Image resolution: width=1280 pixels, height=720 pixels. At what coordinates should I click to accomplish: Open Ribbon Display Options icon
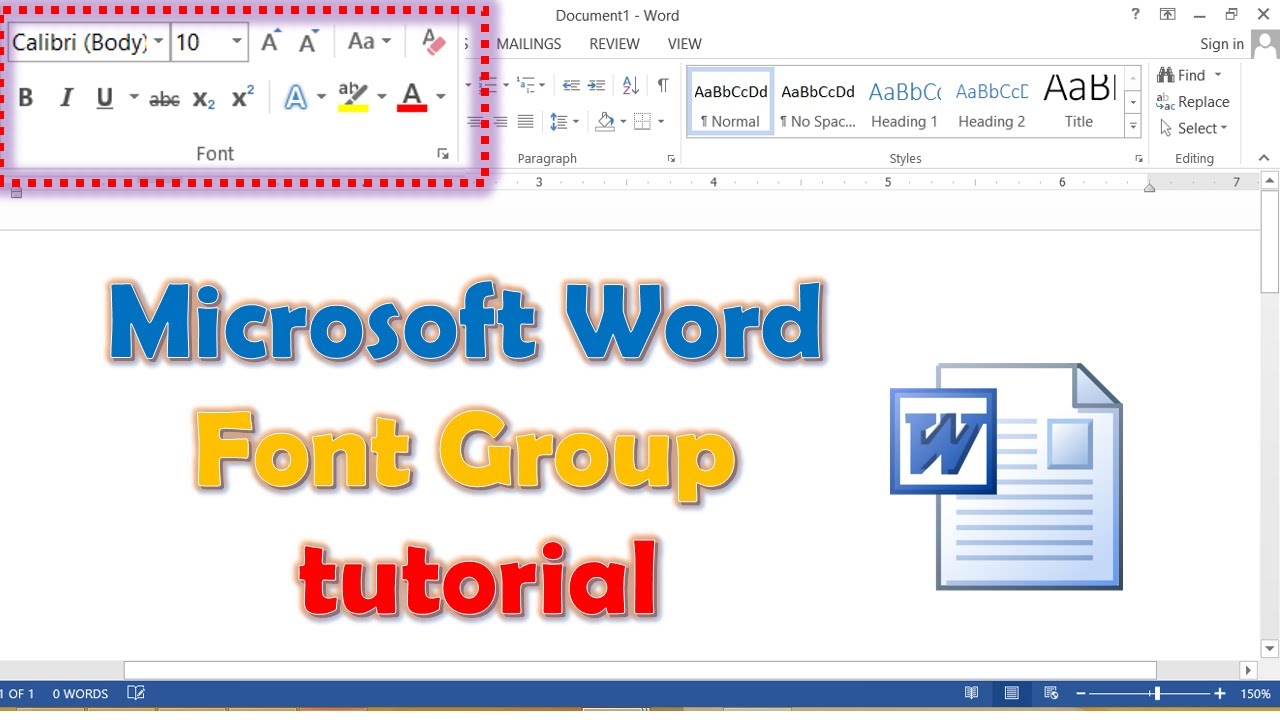(1167, 14)
